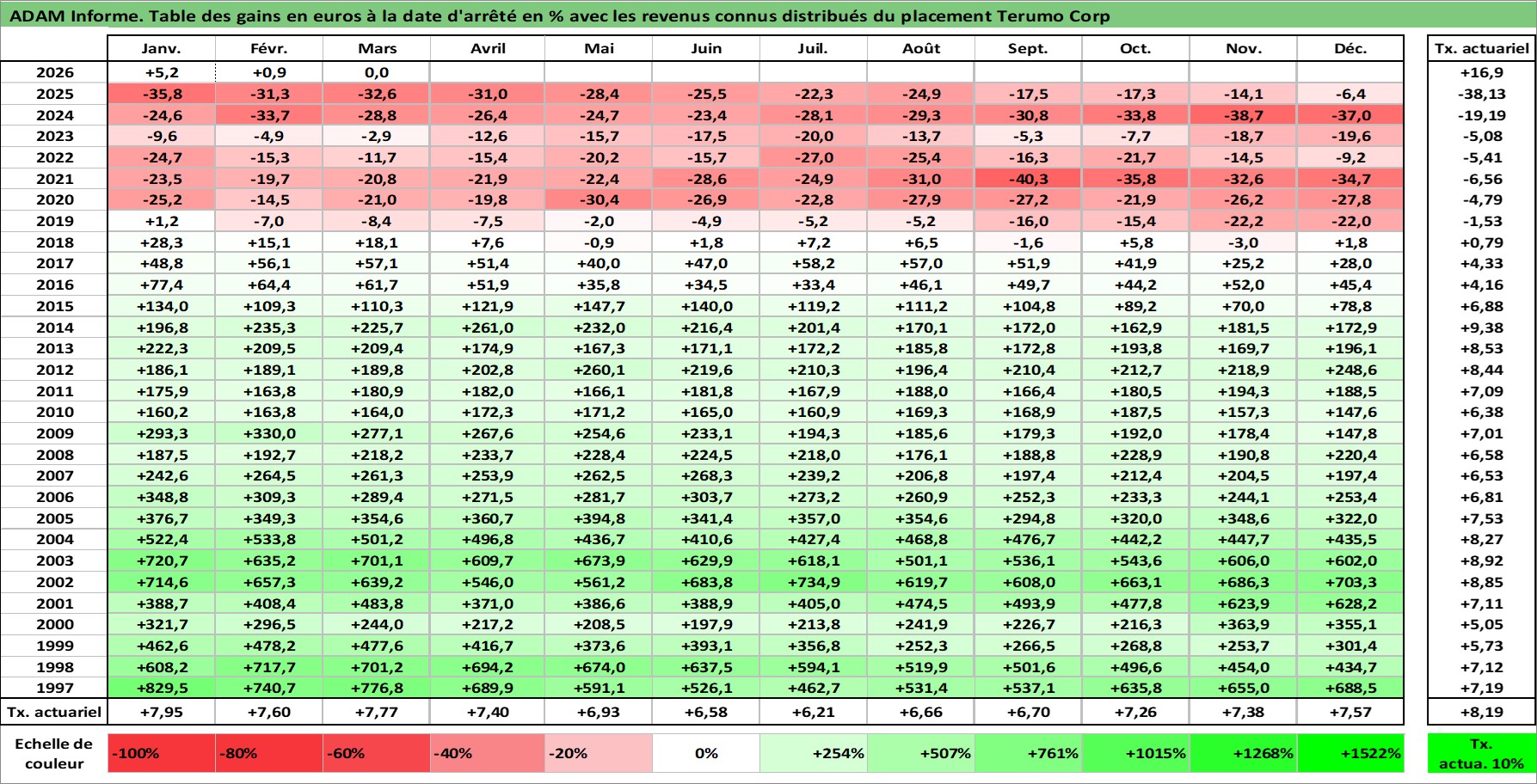This screenshot has width=1537, height=784.
Task: Select the +147,7 cell in May 2015
Action: [x=599, y=306]
